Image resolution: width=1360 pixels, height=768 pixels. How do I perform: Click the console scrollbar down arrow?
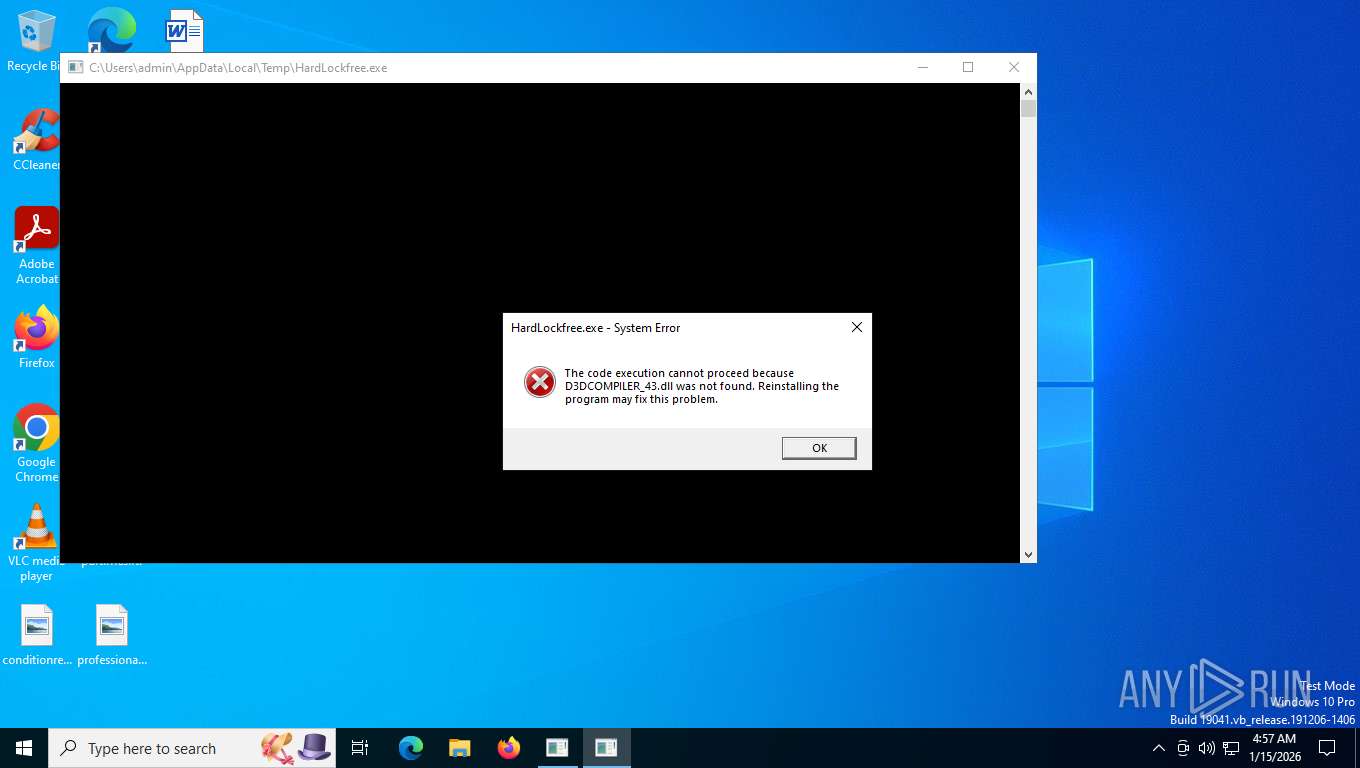(1028, 554)
